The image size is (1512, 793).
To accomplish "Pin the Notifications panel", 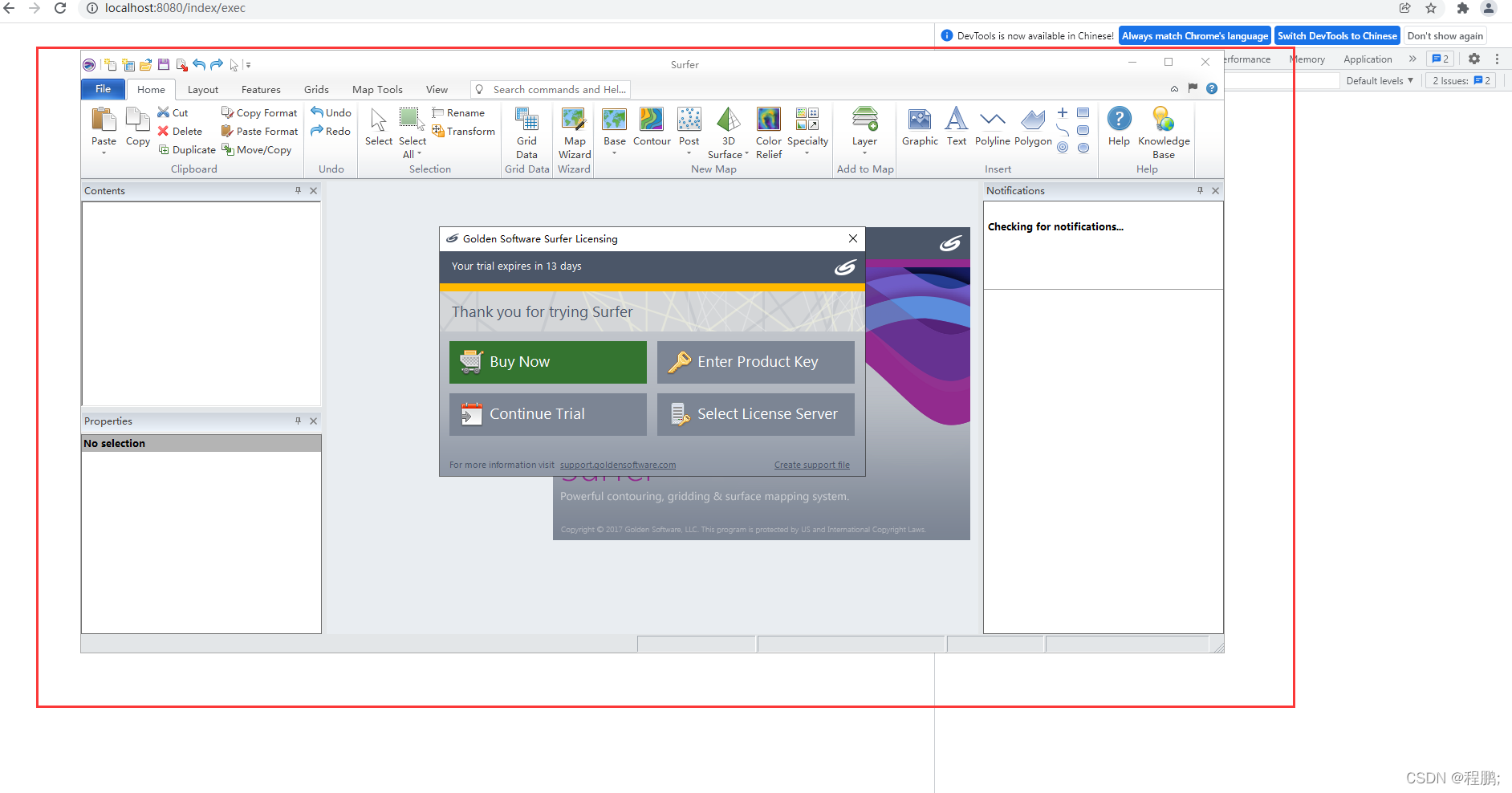I will click(x=1200, y=191).
